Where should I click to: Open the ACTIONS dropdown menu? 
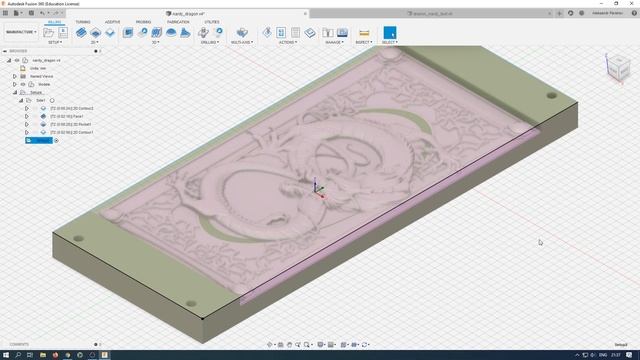pyautogui.click(x=288, y=42)
